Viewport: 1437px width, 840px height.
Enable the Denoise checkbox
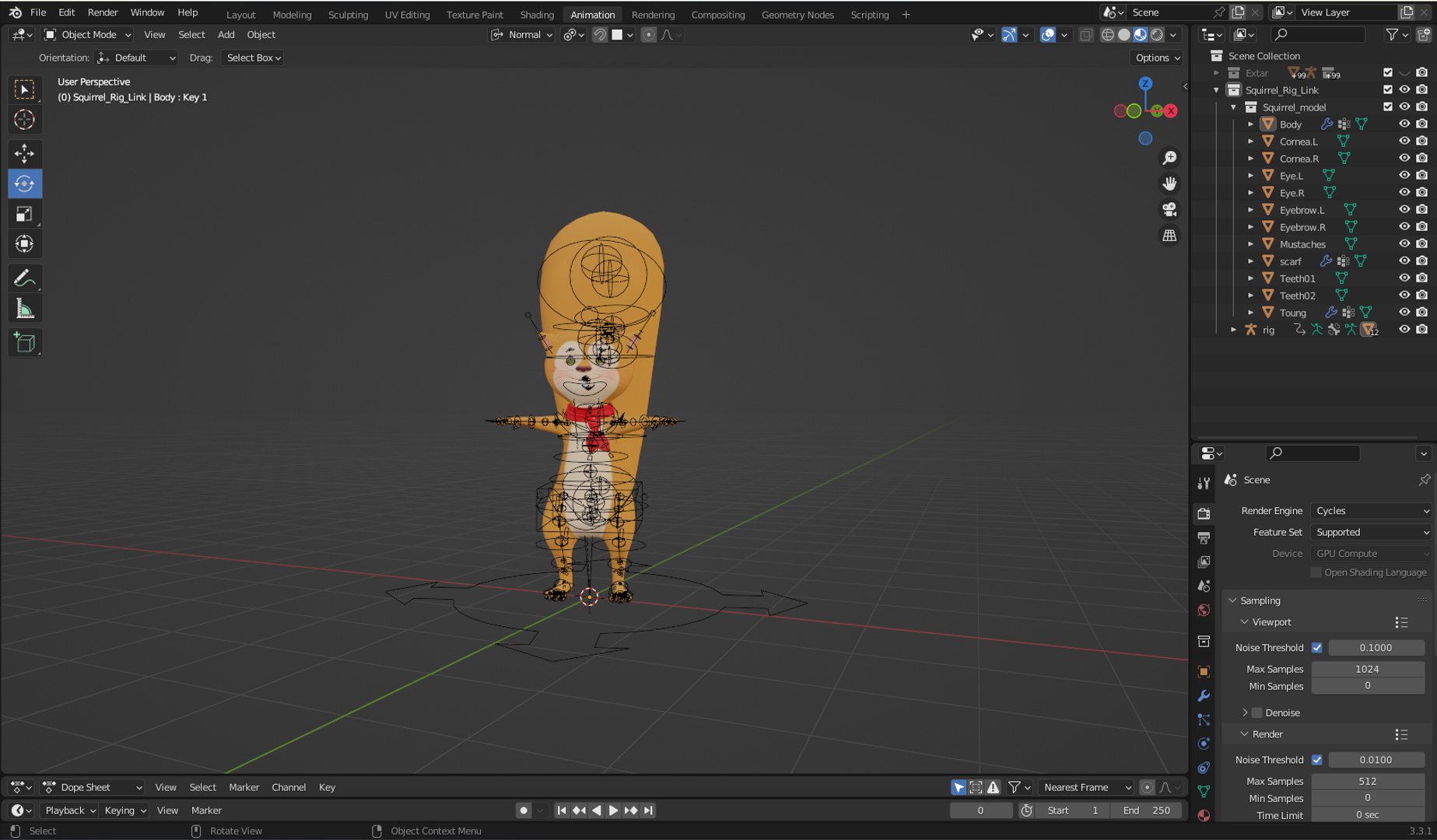pos(1256,713)
